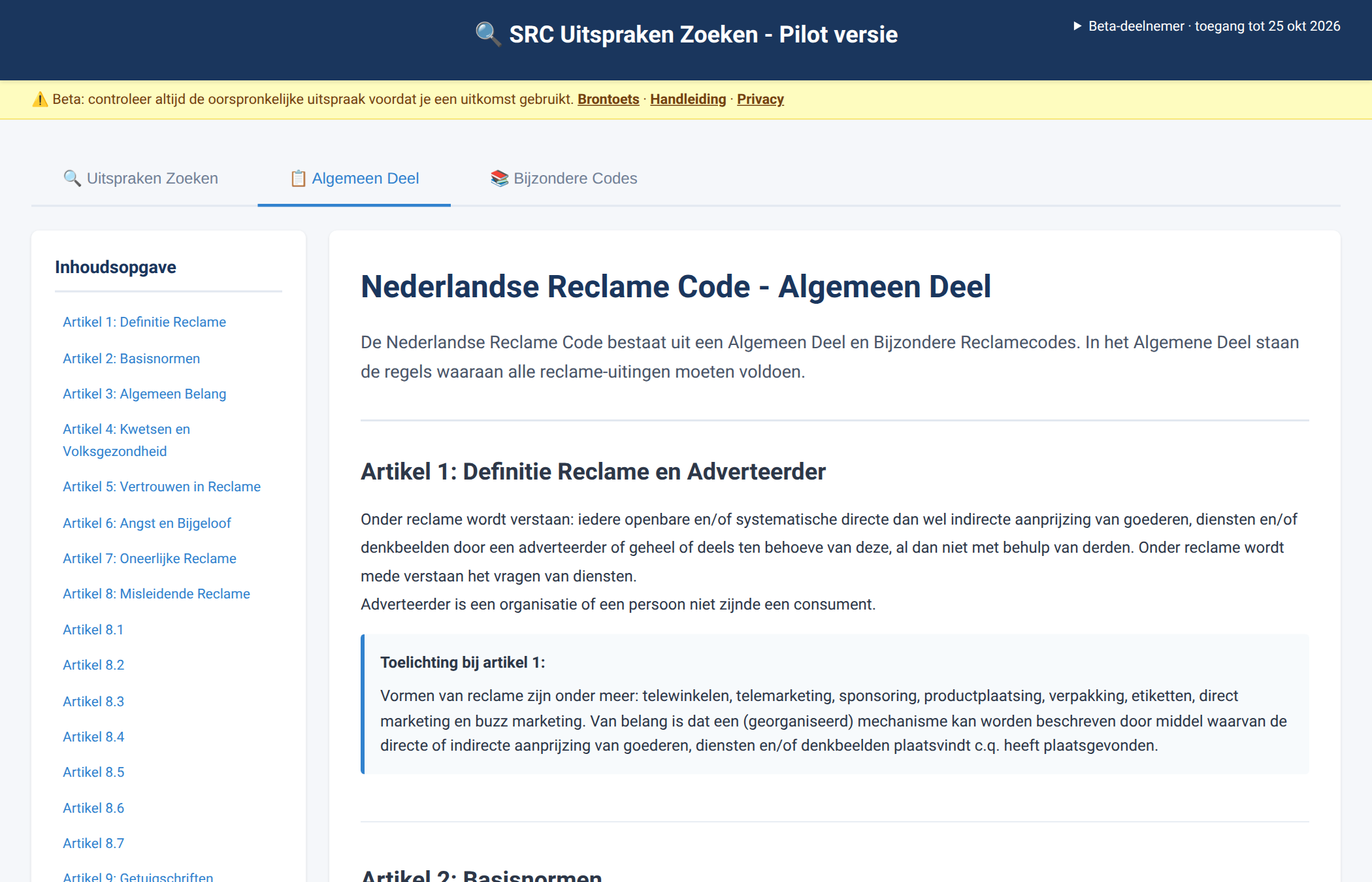Click the Nederlandse Reclame Code - Algemeen Deel title
This screenshot has width=1372, height=882.
pos(676,287)
